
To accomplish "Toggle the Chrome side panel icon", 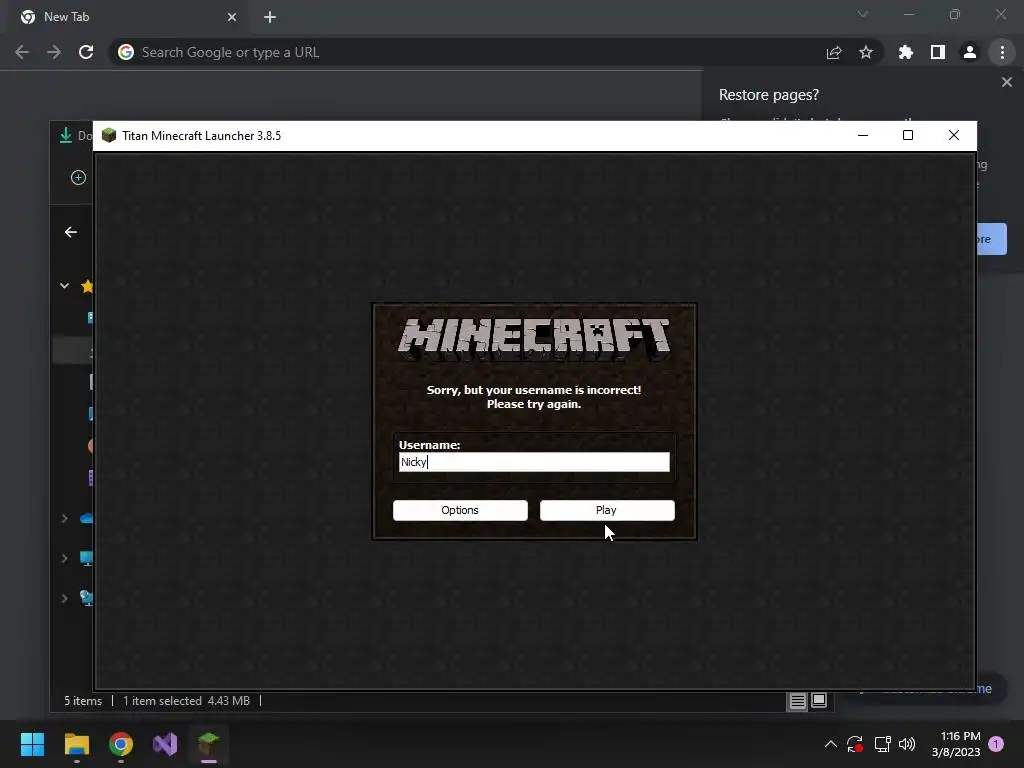I will pyautogui.click(x=938, y=52).
